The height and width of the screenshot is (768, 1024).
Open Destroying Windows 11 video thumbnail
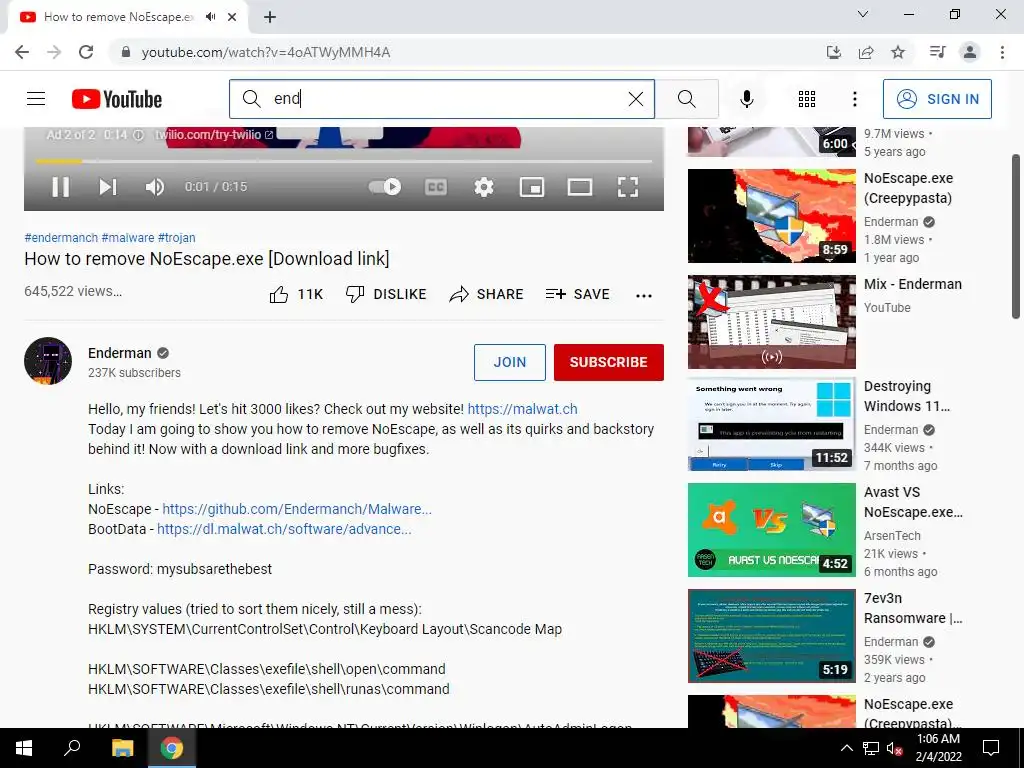tap(771, 424)
